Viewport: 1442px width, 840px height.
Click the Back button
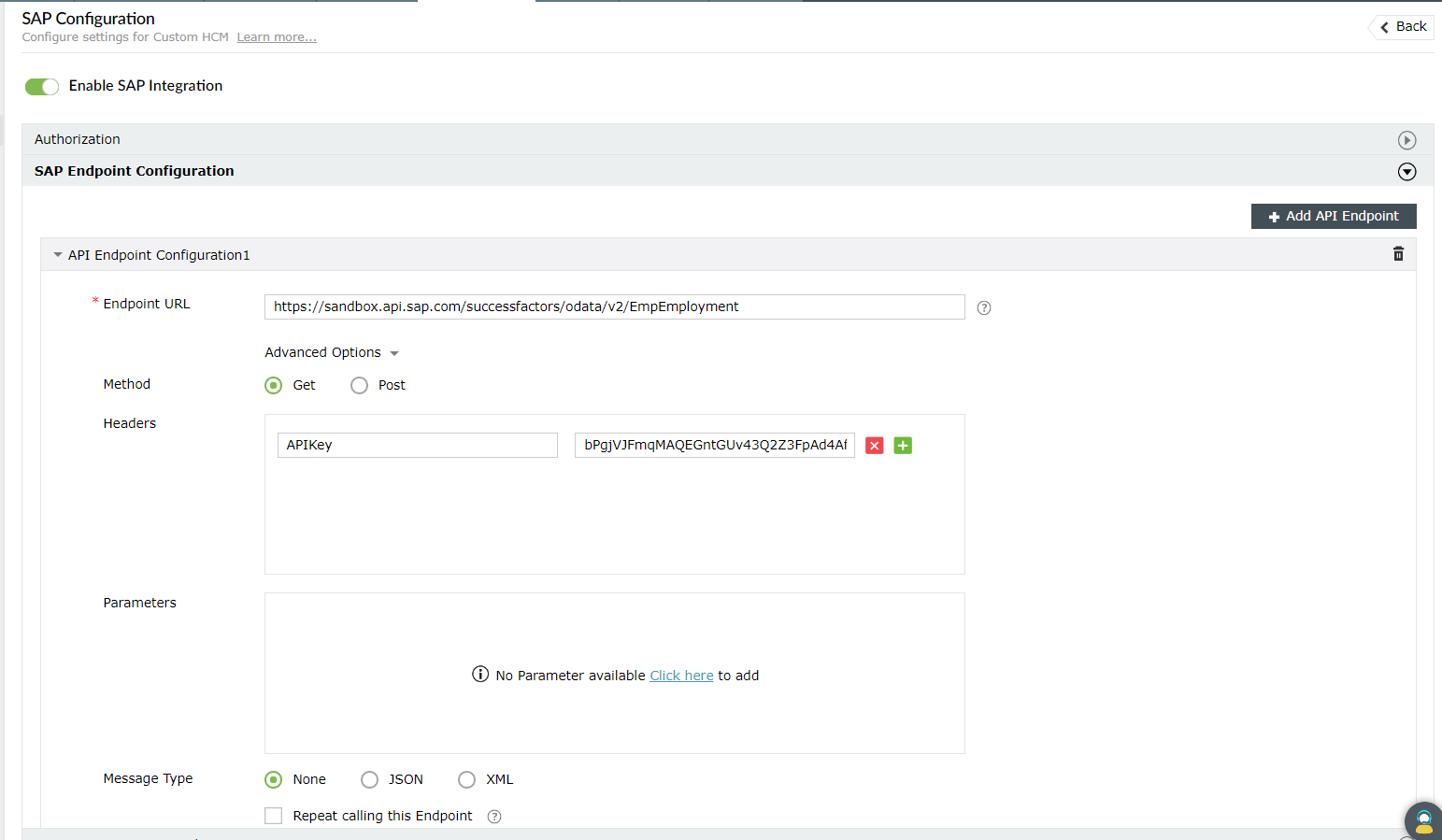coord(1402,27)
